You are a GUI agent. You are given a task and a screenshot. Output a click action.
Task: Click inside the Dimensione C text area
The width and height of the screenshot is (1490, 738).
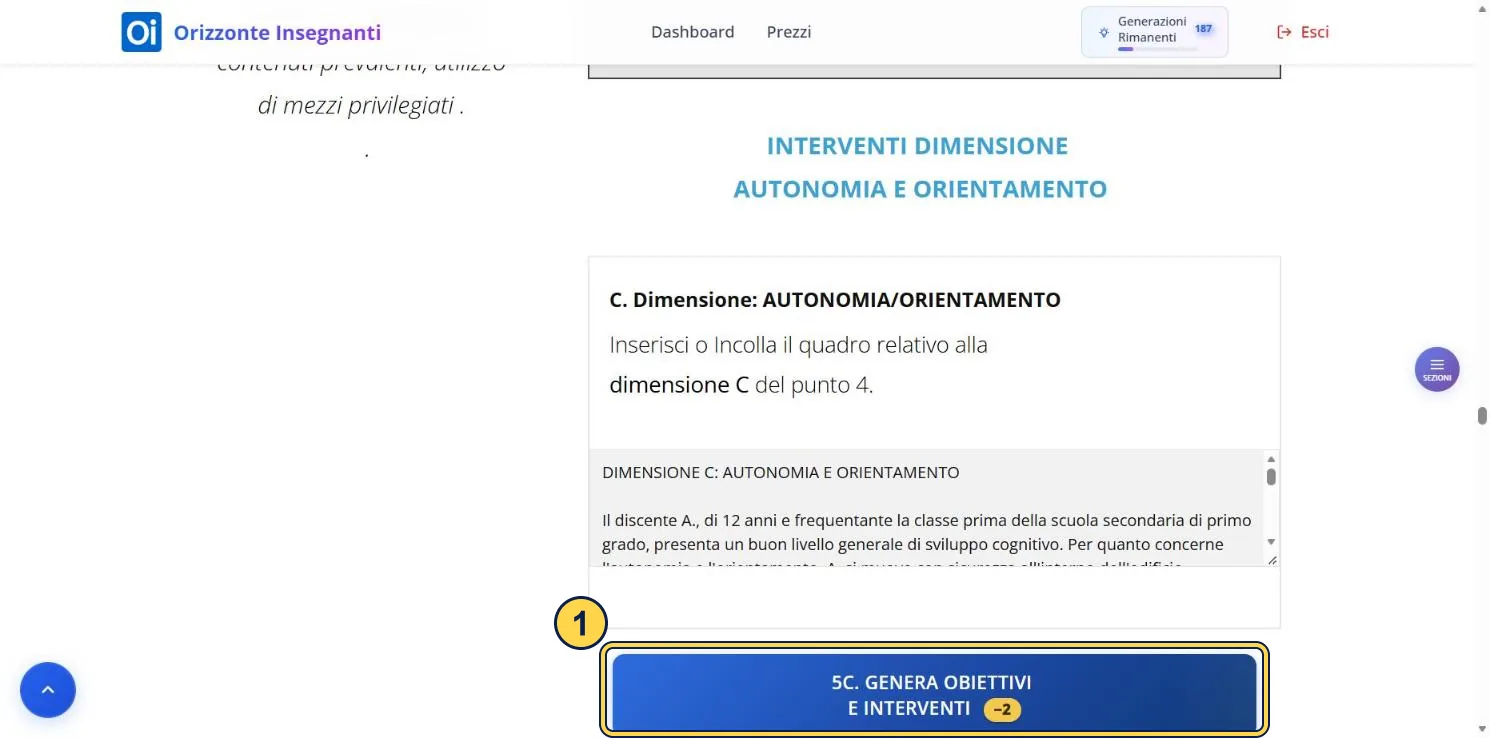(x=926, y=508)
